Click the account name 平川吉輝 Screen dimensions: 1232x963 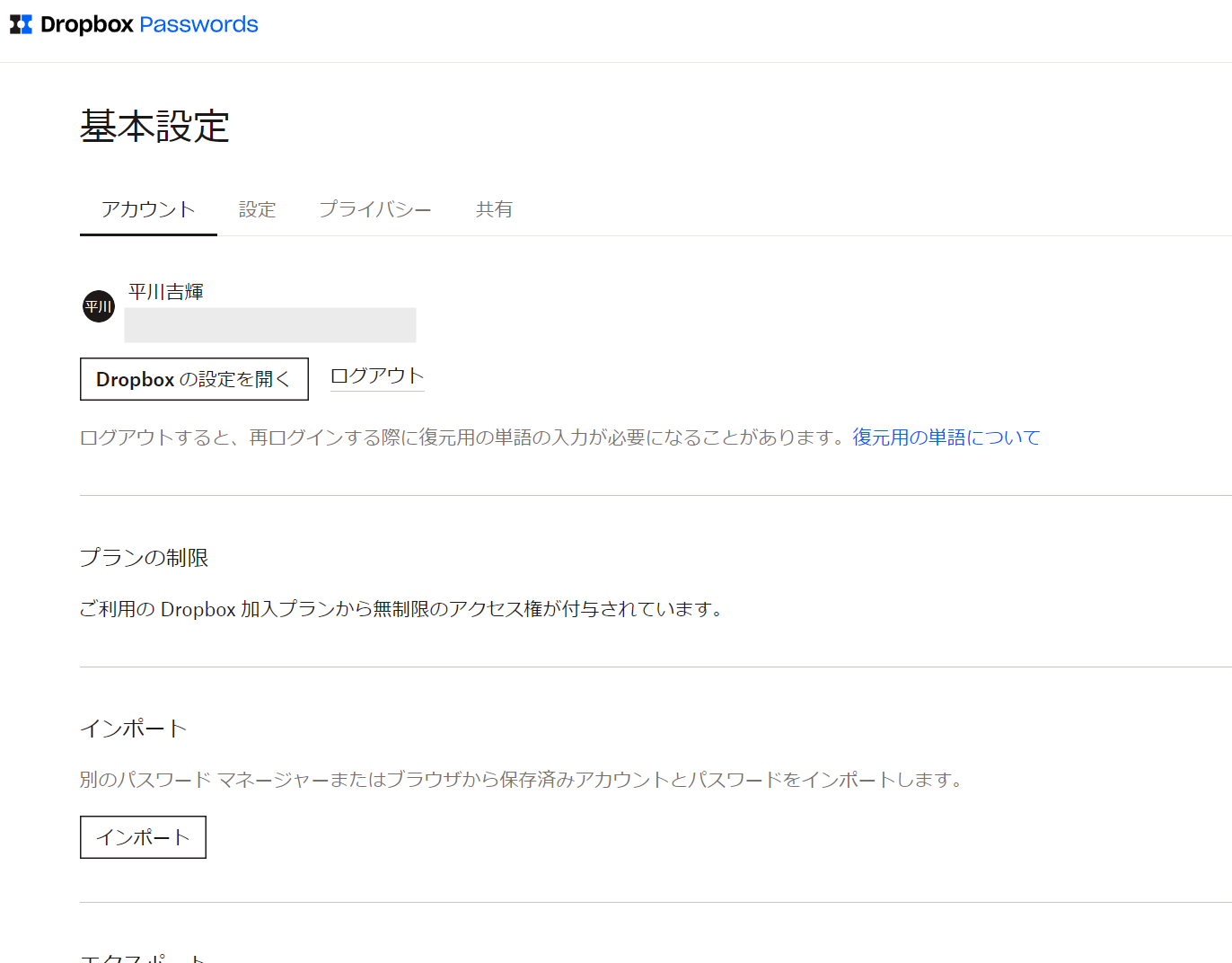click(166, 291)
